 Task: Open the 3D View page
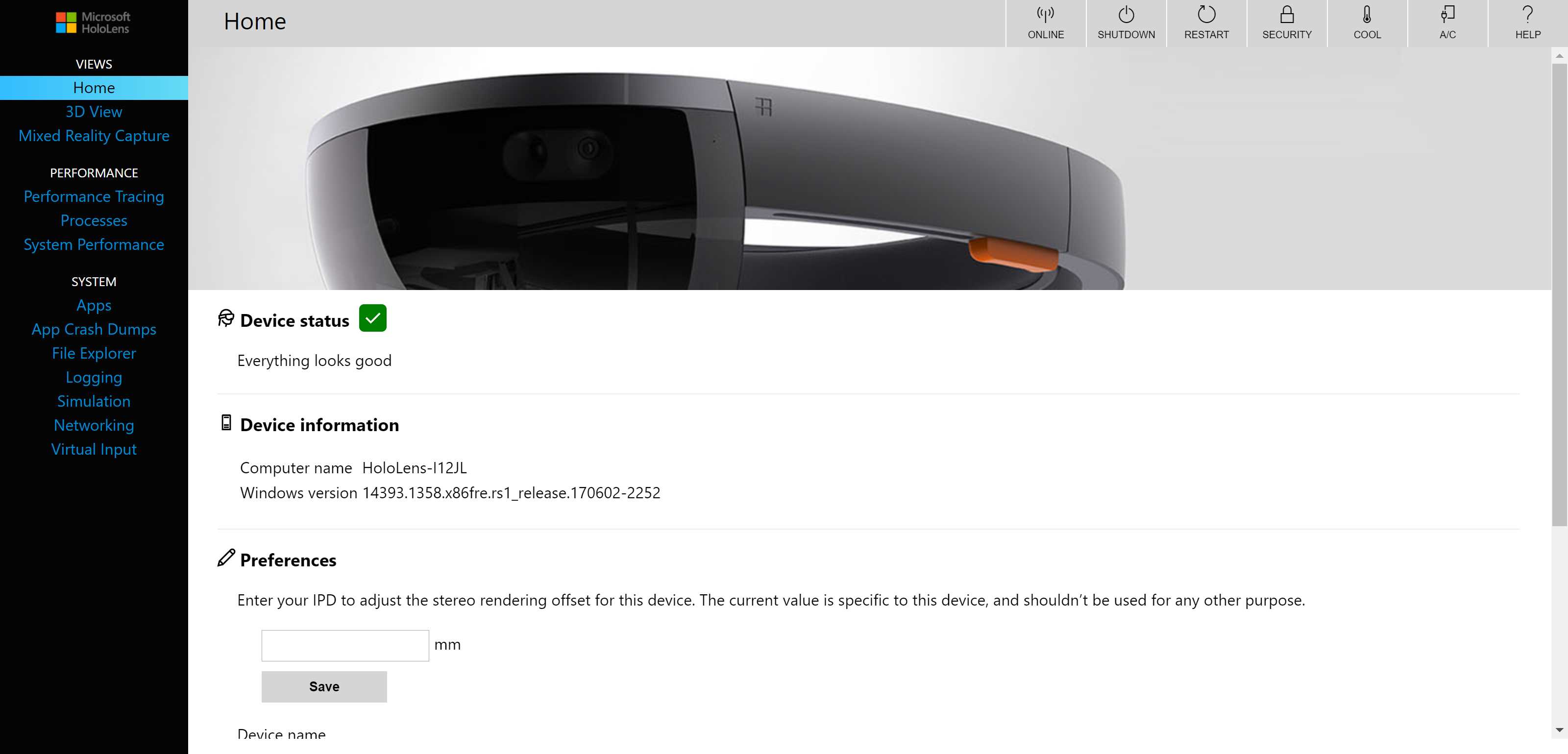94,111
